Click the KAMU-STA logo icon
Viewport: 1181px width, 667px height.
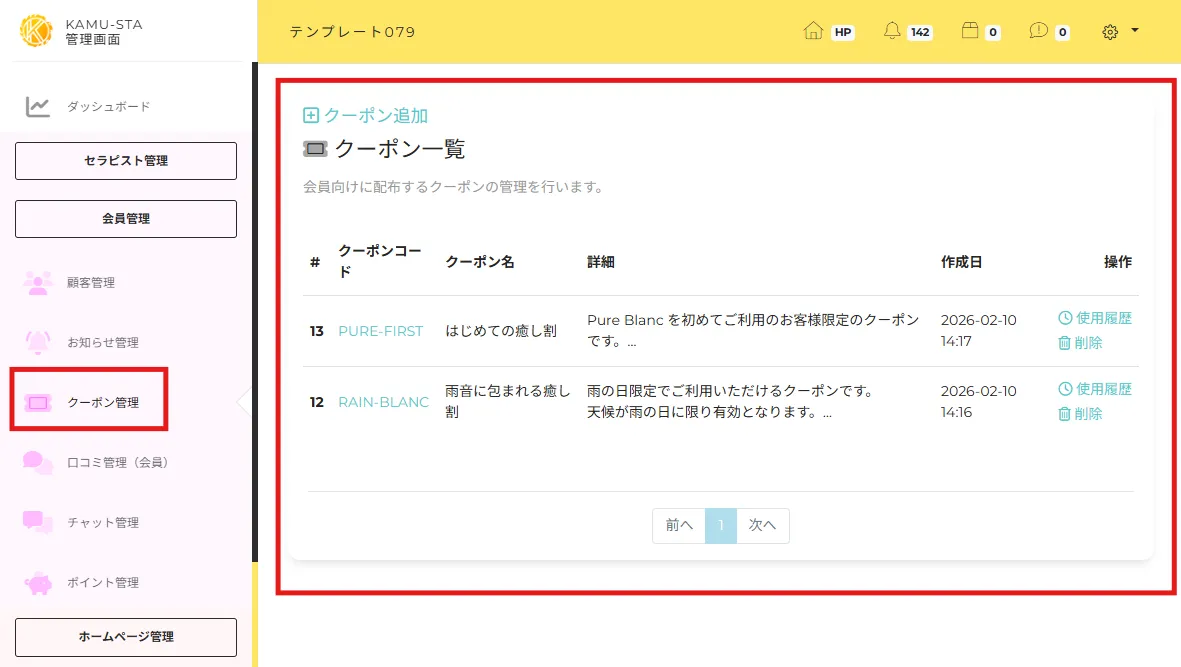pyautogui.click(x=36, y=31)
